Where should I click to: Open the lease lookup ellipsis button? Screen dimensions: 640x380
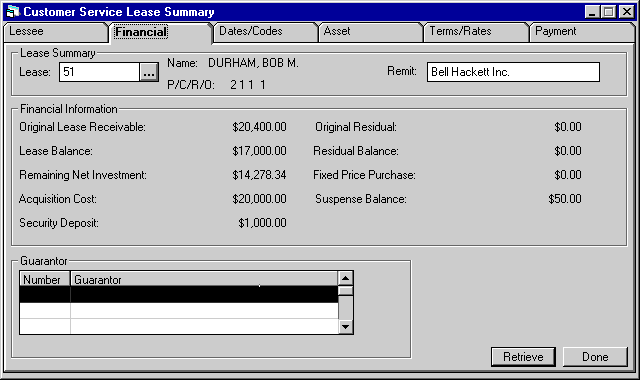click(149, 72)
